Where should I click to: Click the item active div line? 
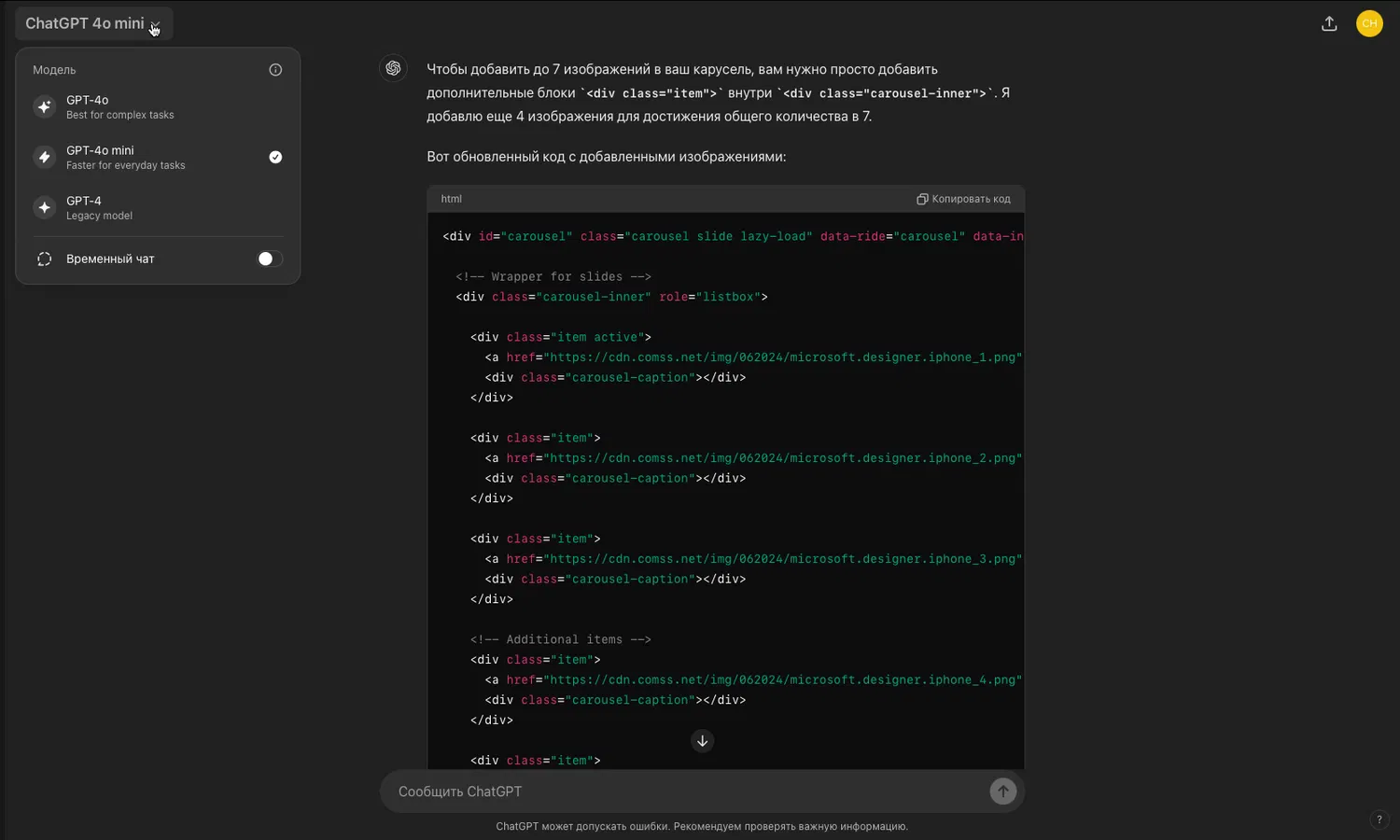pyautogui.click(x=561, y=337)
